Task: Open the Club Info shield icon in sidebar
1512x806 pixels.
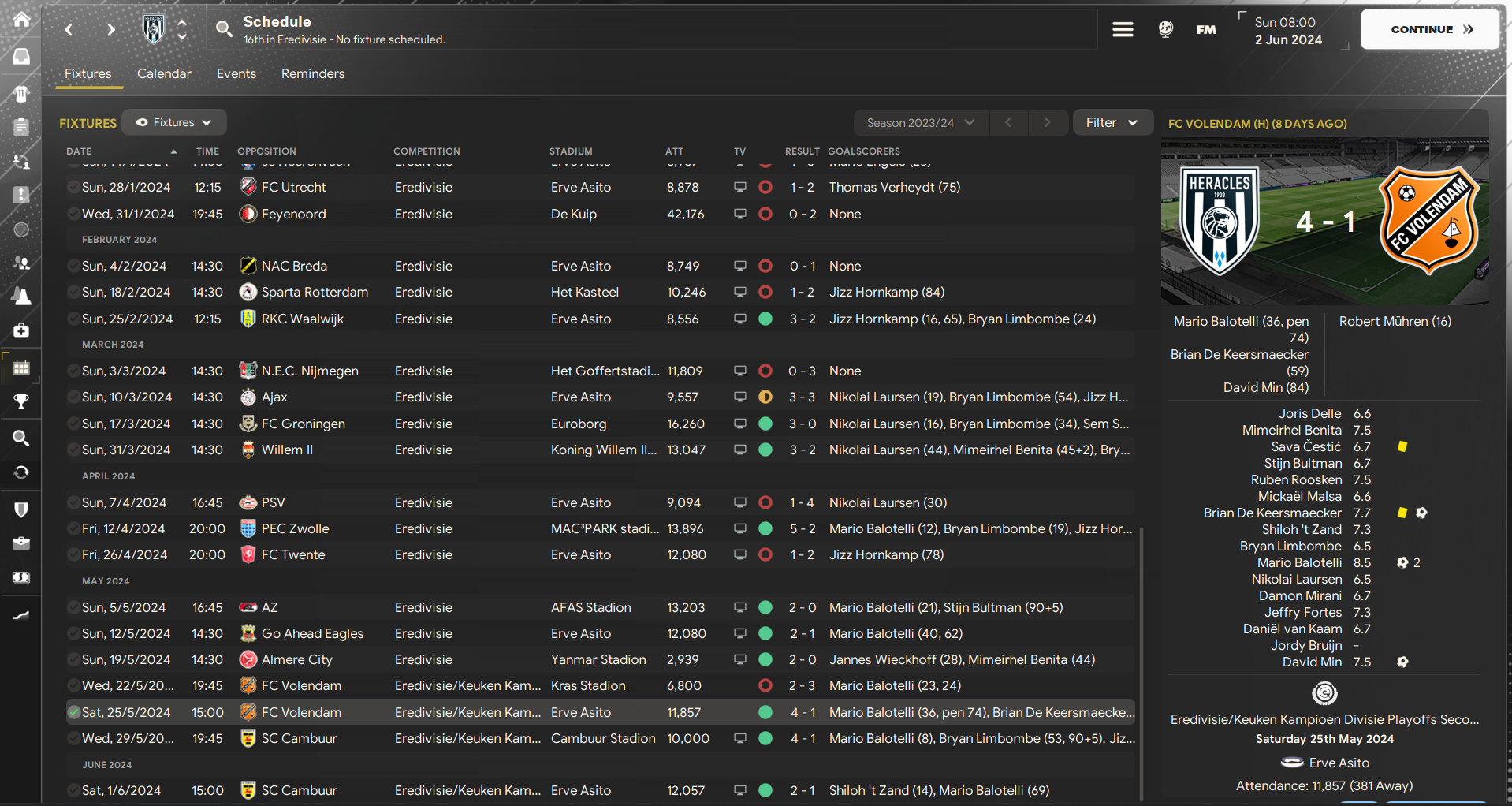Action: point(21,509)
